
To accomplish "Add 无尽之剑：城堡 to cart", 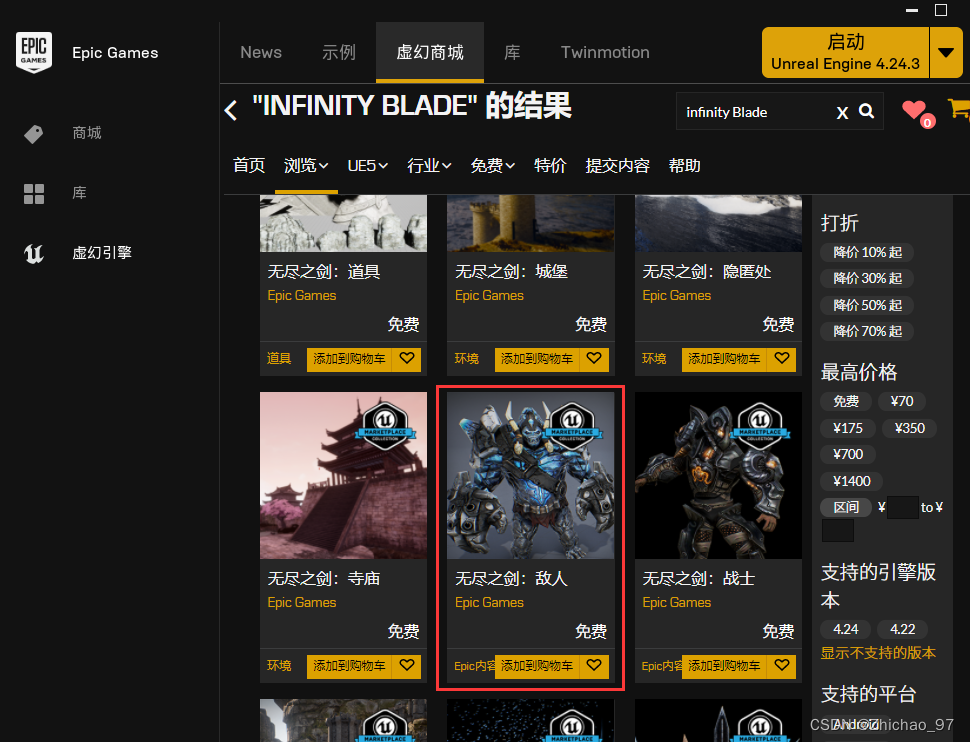I will 537,359.
